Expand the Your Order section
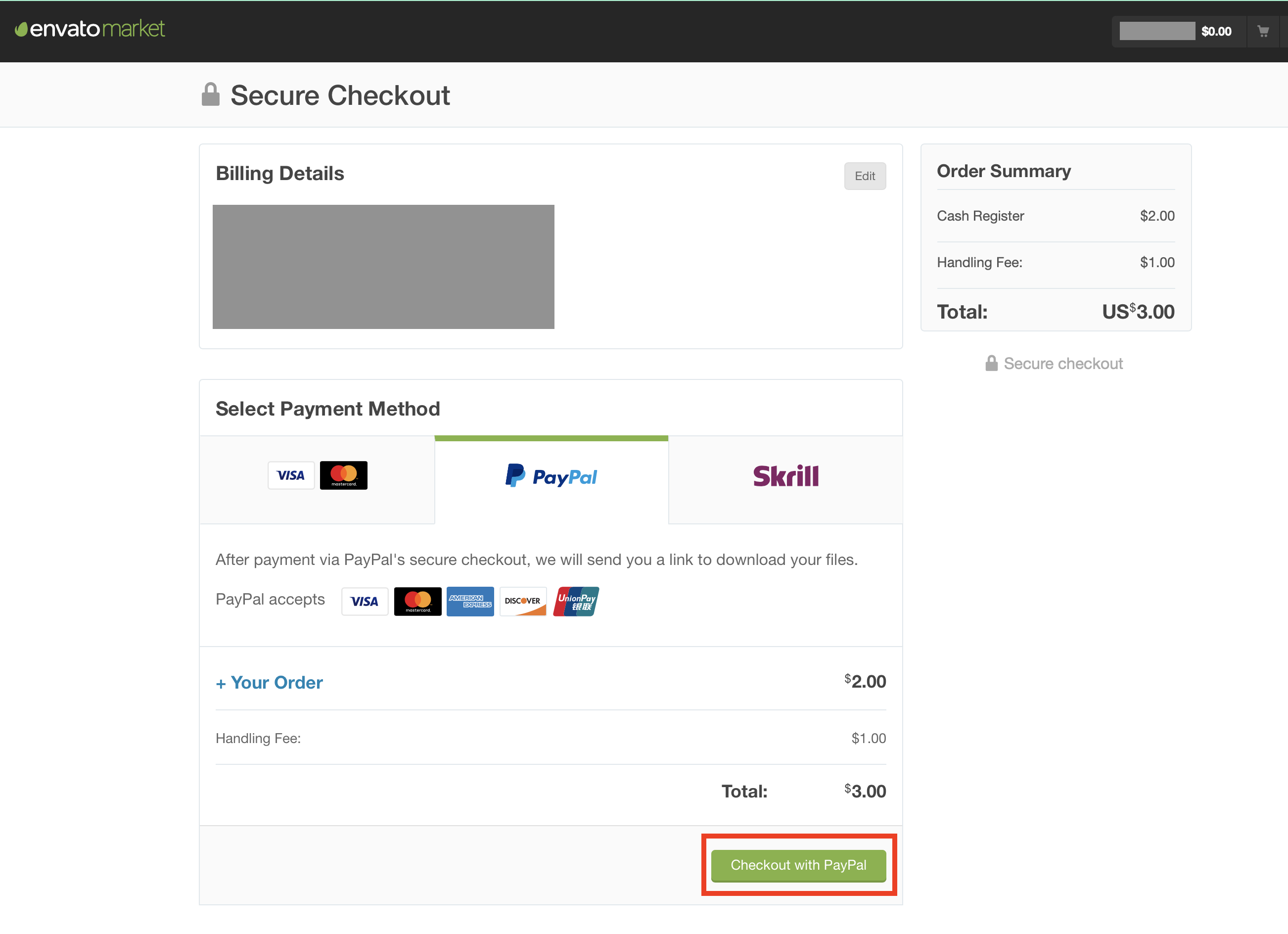The image size is (1288, 934). 269,682
